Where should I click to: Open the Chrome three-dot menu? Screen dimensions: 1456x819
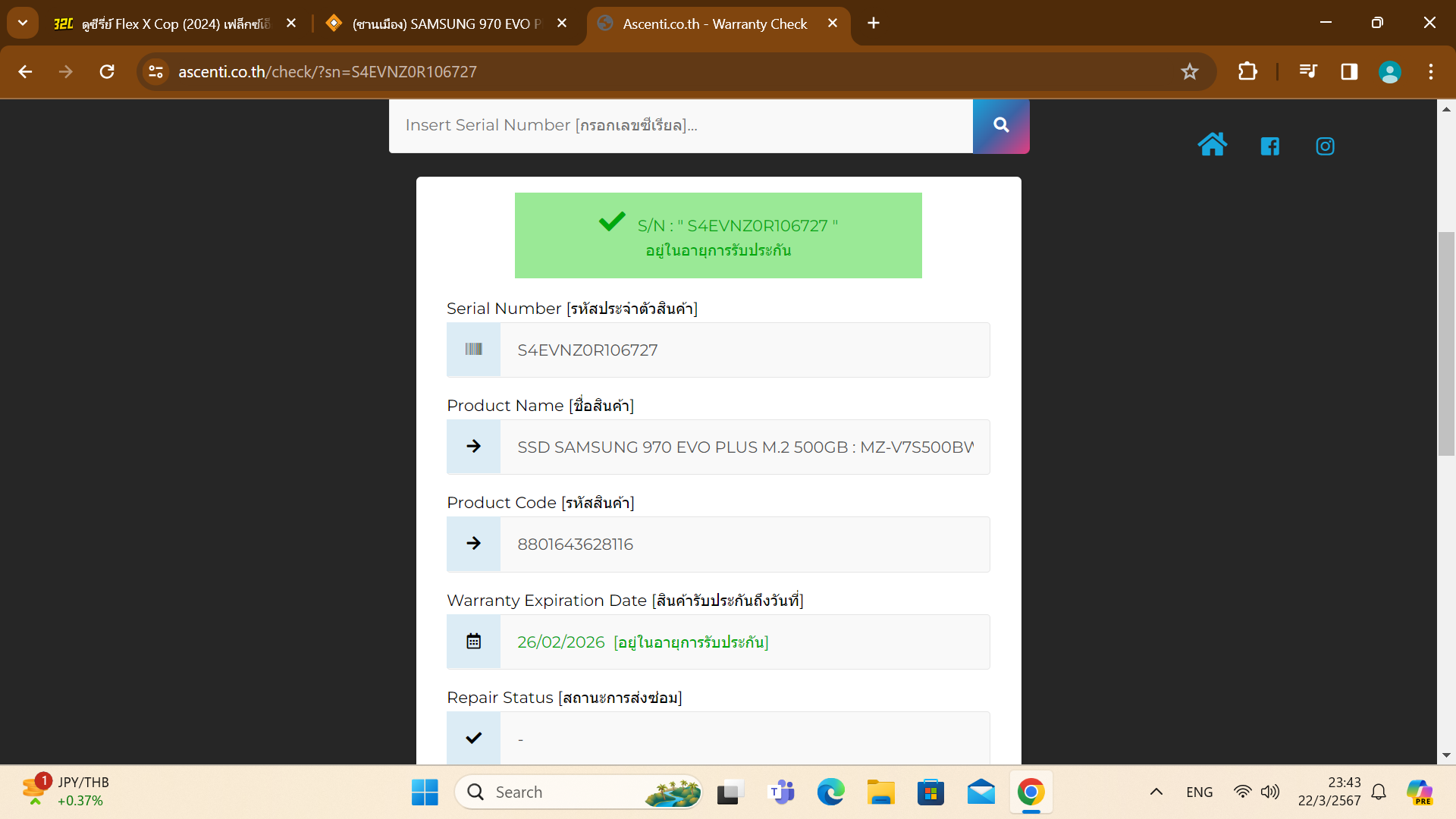pyautogui.click(x=1431, y=71)
